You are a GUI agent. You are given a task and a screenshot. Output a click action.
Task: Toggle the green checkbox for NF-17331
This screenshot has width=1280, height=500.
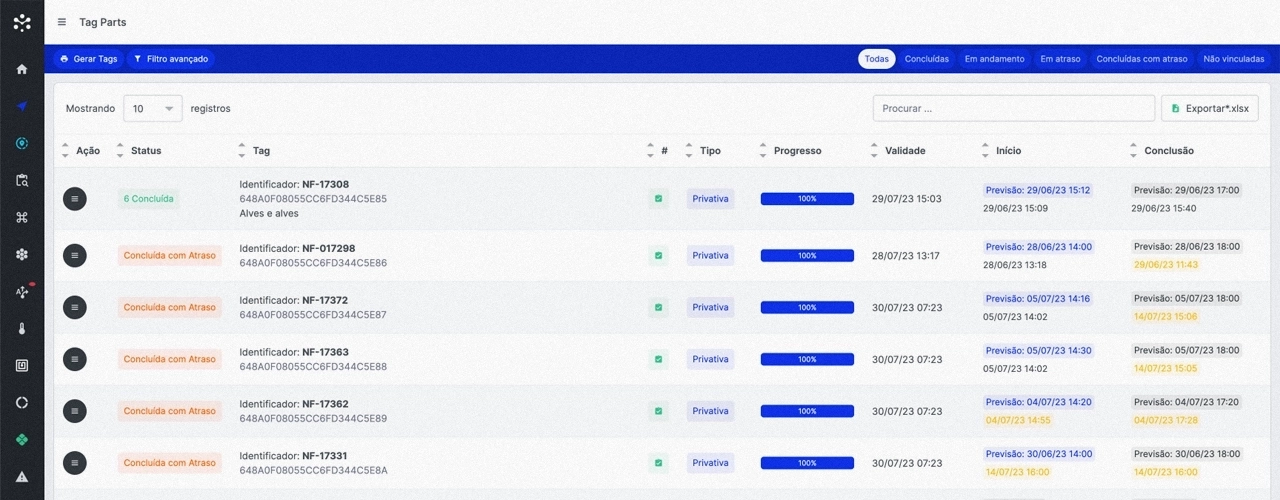click(x=658, y=463)
